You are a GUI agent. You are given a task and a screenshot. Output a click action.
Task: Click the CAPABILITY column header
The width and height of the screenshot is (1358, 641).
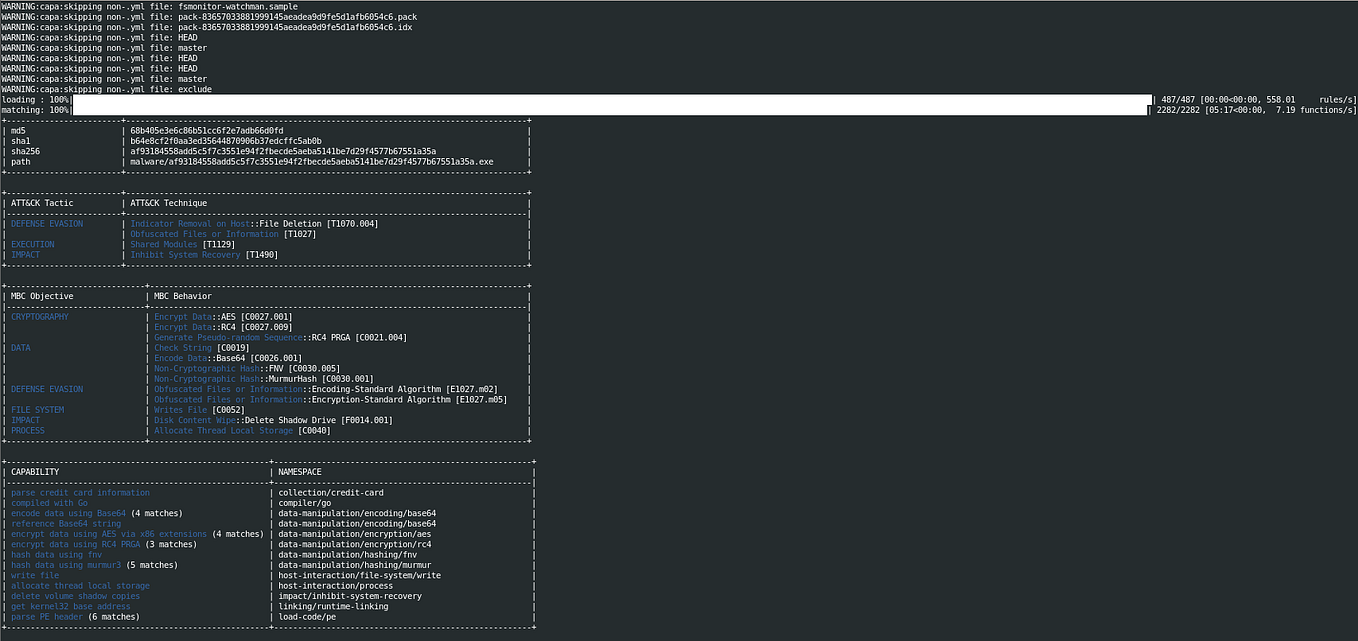pos(35,472)
